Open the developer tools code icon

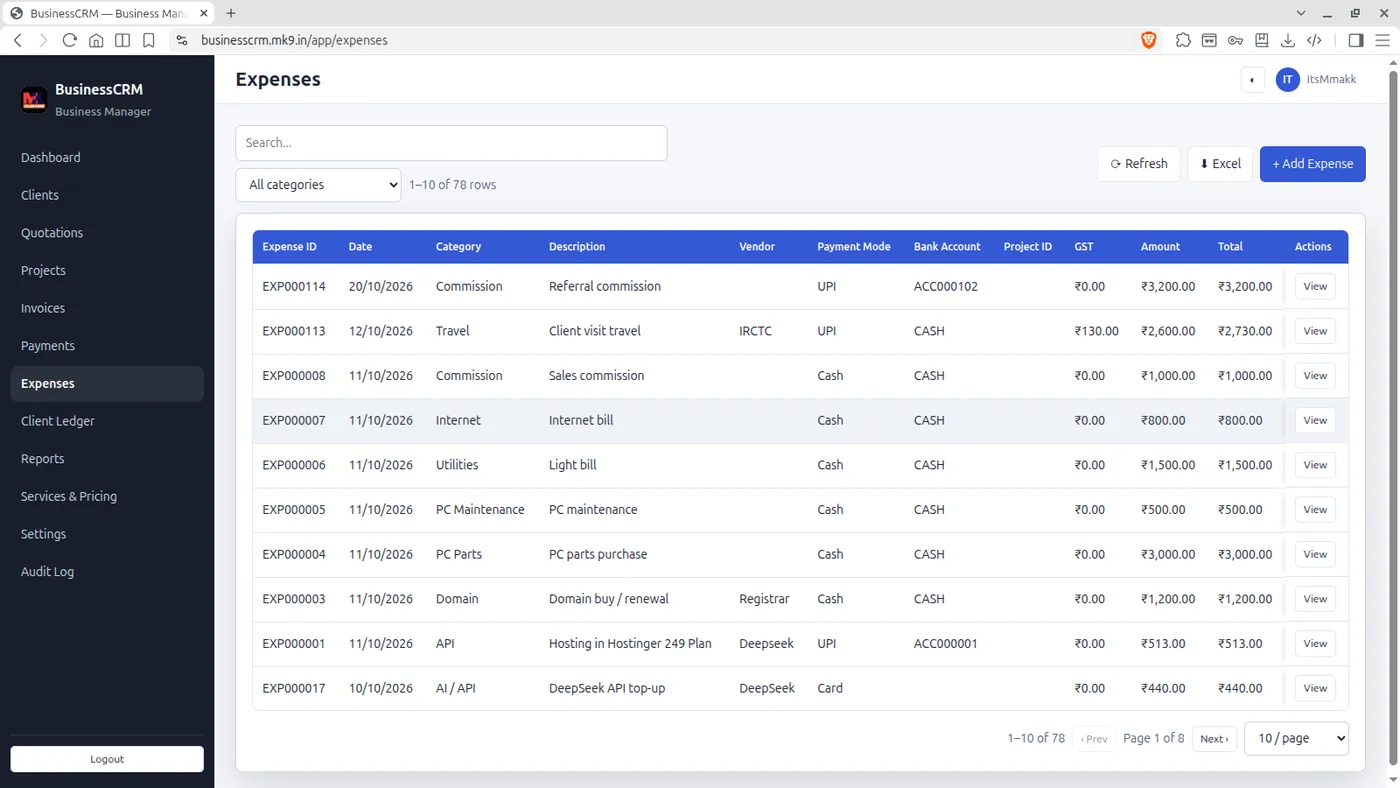pyautogui.click(x=1315, y=40)
